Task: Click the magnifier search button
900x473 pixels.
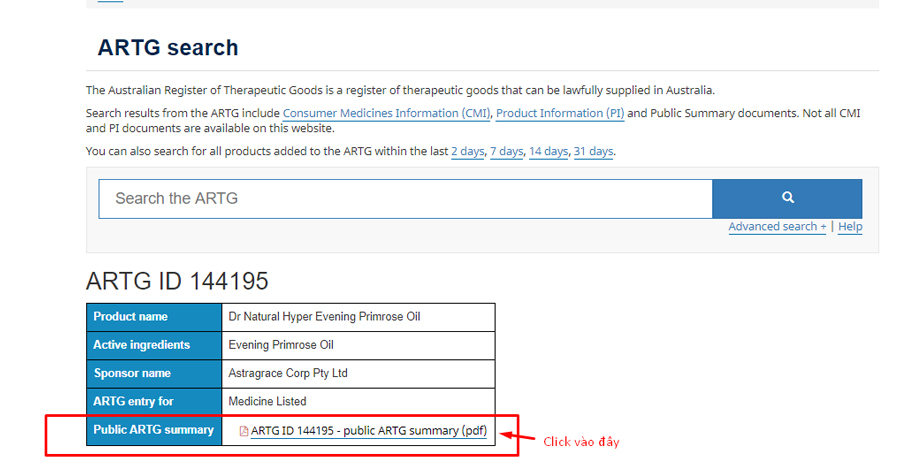Action: (x=787, y=198)
